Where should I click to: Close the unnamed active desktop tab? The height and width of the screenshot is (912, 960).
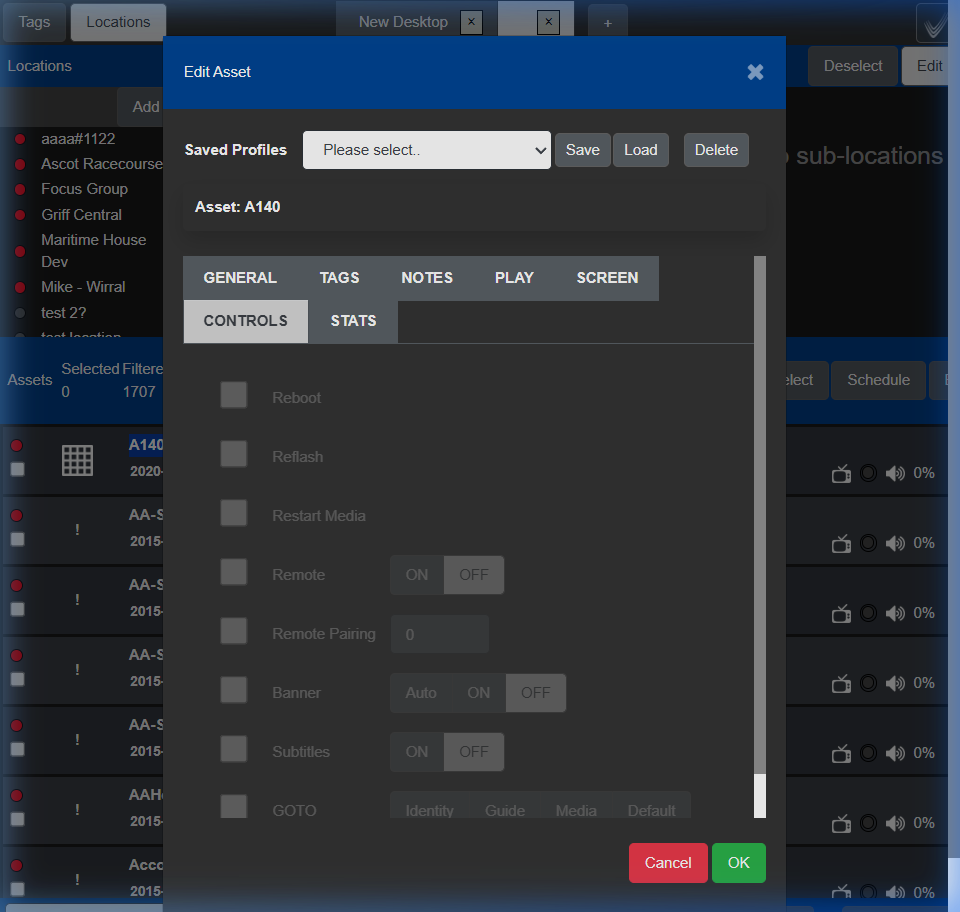tap(549, 23)
